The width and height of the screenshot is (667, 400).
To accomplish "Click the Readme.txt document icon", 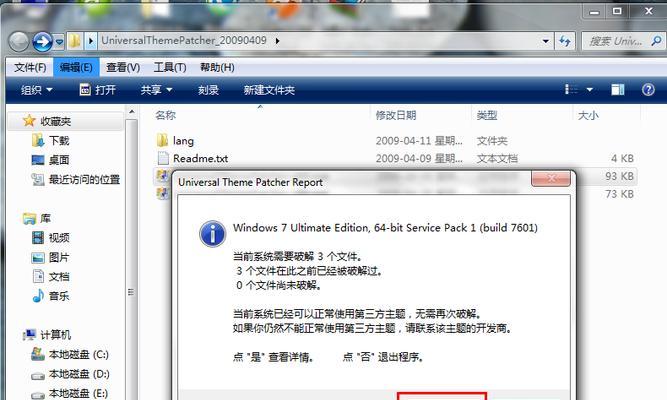I will click(x=162, y=158).
